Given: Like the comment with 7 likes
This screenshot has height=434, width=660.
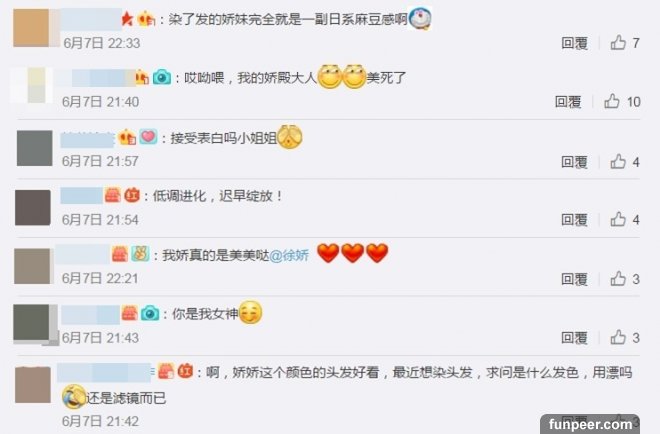Looking at the screenshot, I should click(618, 43).
